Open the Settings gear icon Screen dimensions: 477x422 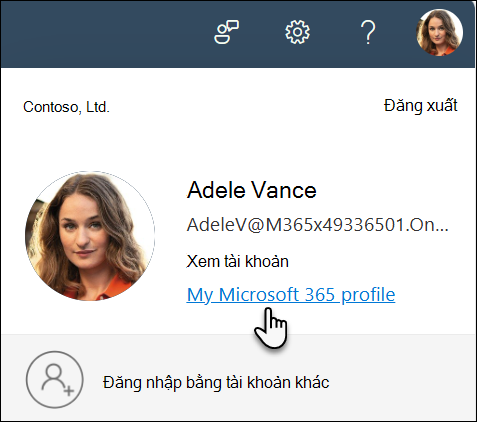(x=297, y=32)
